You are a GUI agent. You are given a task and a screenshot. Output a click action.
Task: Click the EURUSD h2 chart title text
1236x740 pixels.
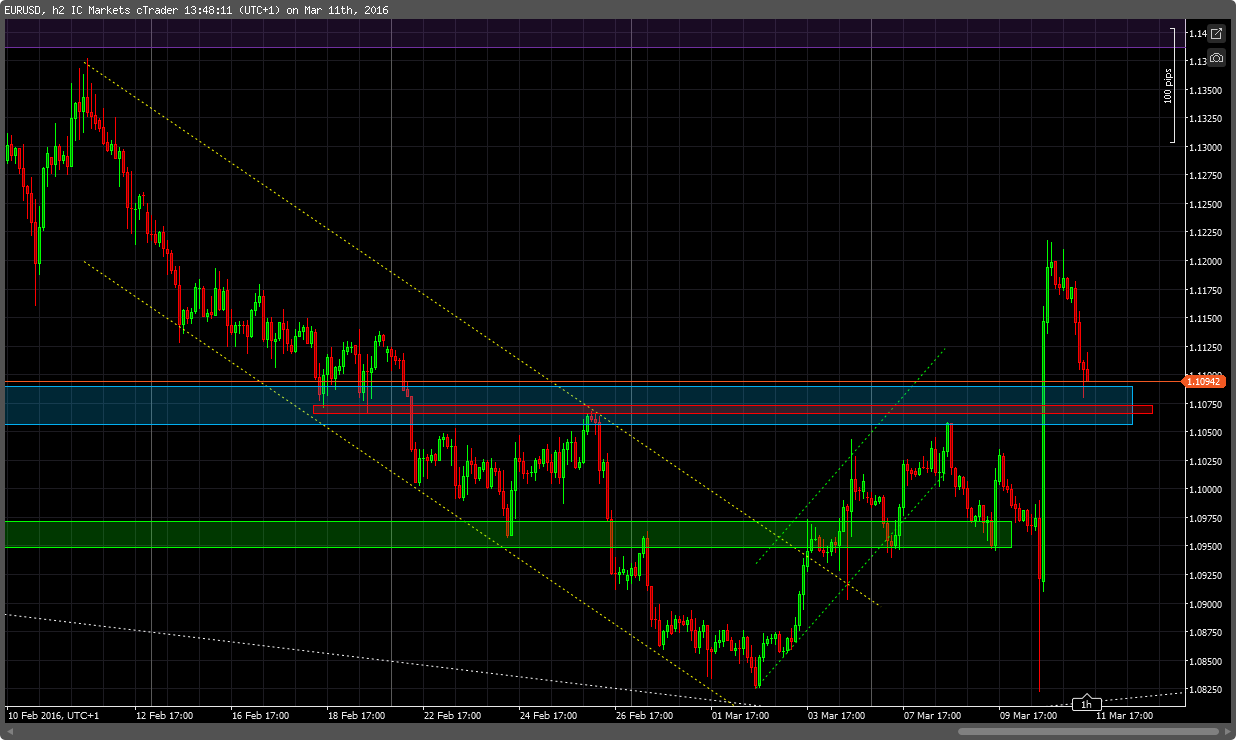(x=197, y=10)
